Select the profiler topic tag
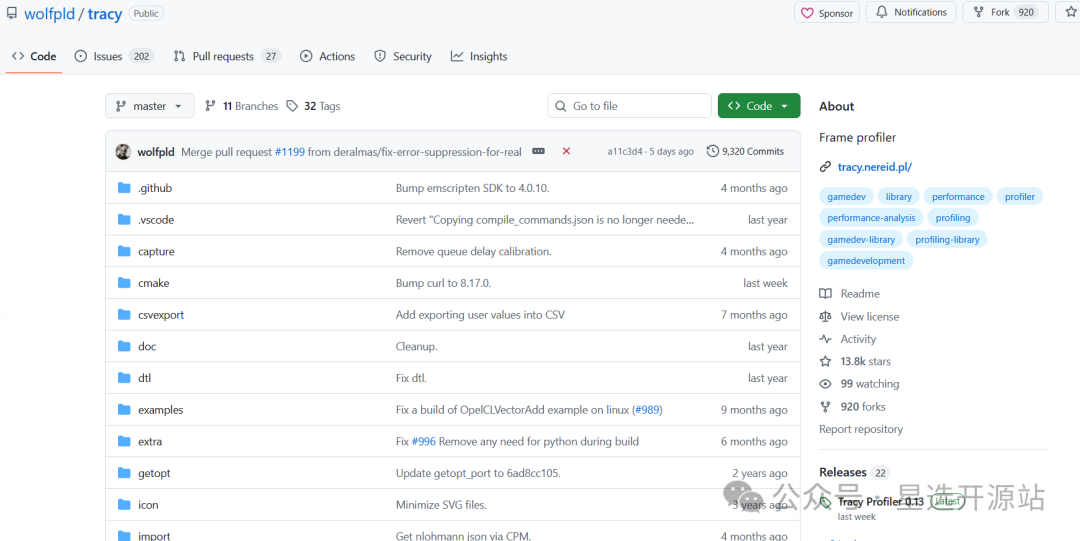Viewport: 1080px width, 541px height. 1019,196
